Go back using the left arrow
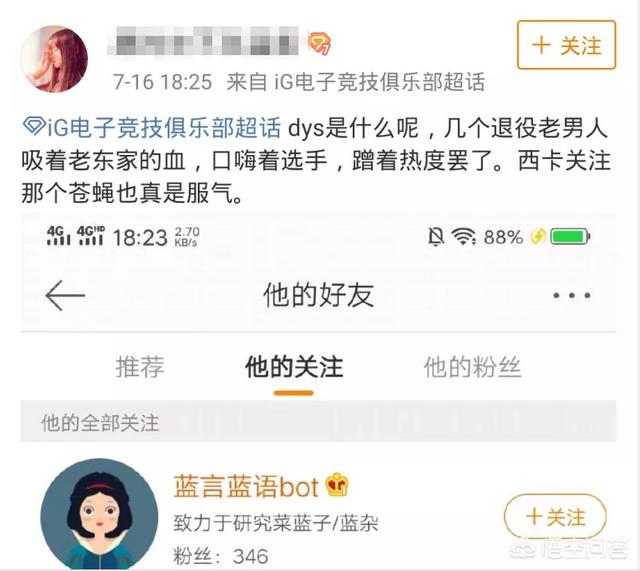This screenshot has height=571, width=640. [65, 295]
